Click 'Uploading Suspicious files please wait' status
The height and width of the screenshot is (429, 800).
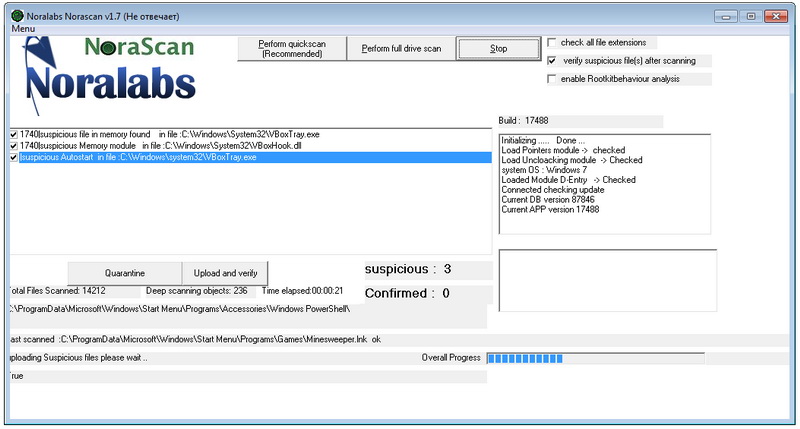click(x=79, y=358)
